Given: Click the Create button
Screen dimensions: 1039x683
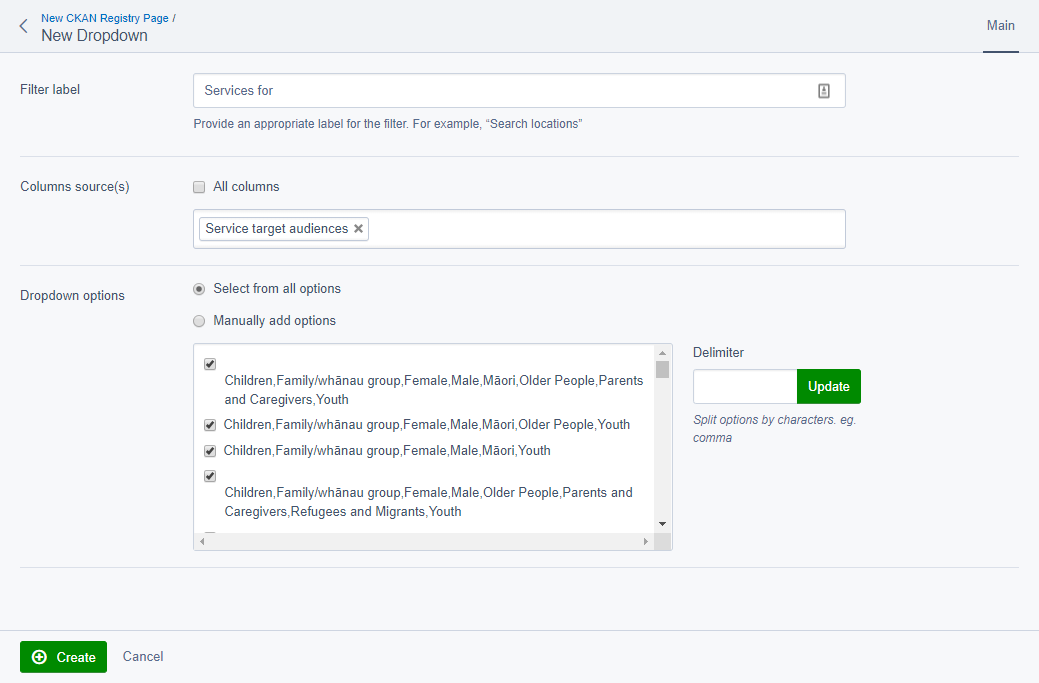Looking at the screenshot, I should 63,657.
